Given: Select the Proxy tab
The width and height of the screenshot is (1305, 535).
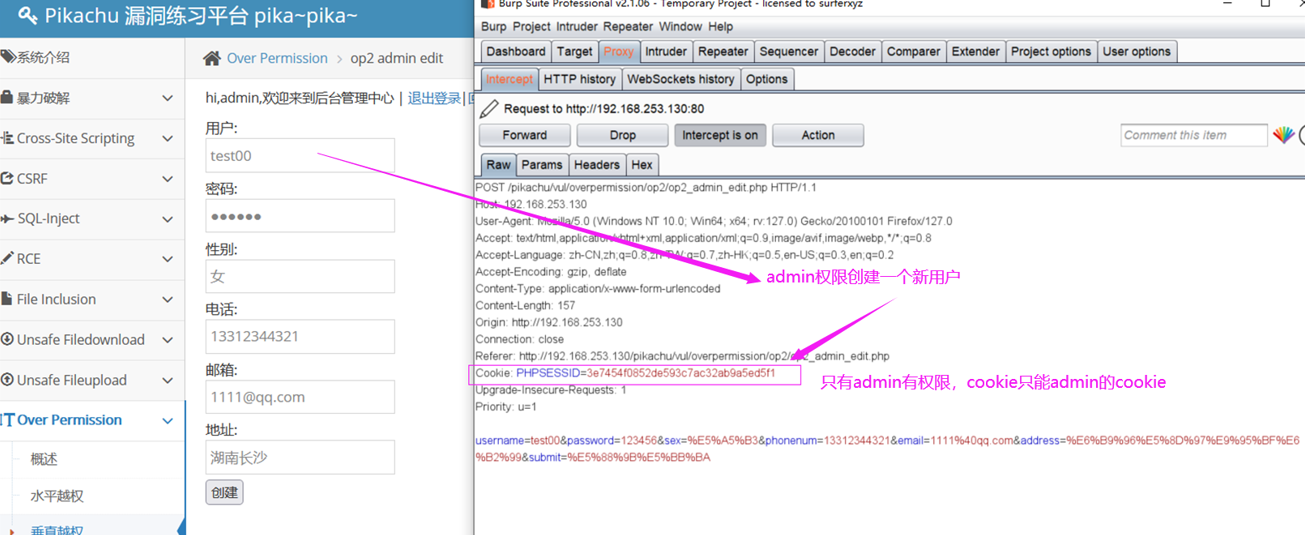Looking at the screenshot, I should (x=619, y=51).
